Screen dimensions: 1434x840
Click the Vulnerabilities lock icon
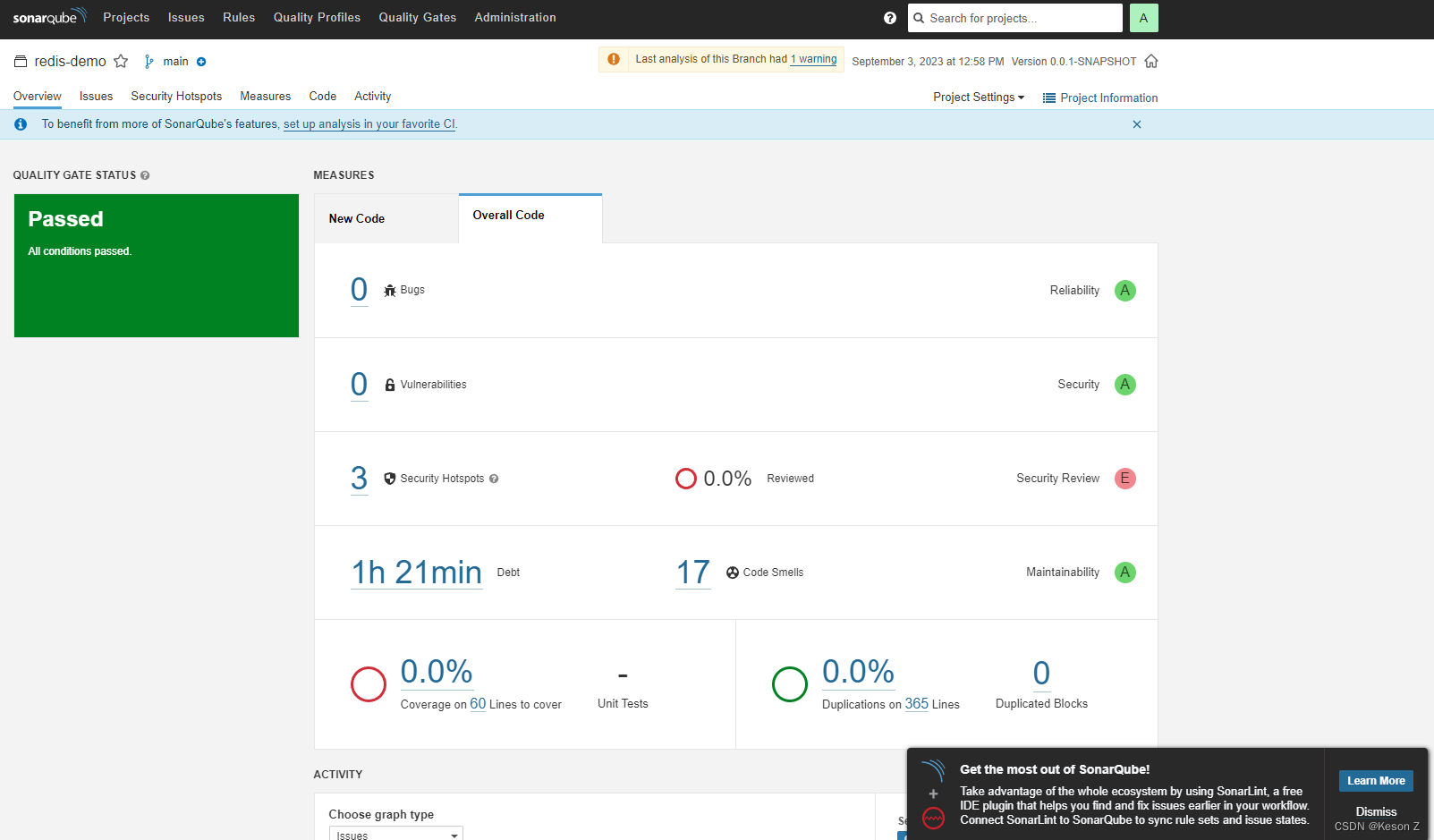tap(390, 385)
